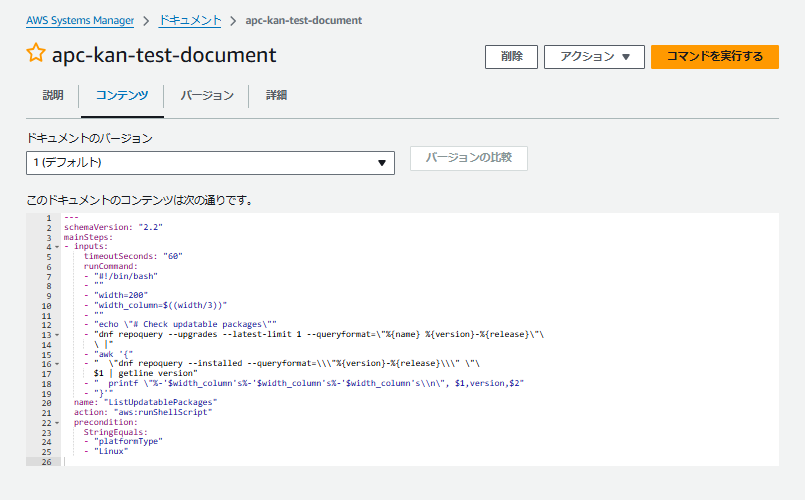Collapse the fold arrow at line 4
Screen dimensions: 805x500
57,247
